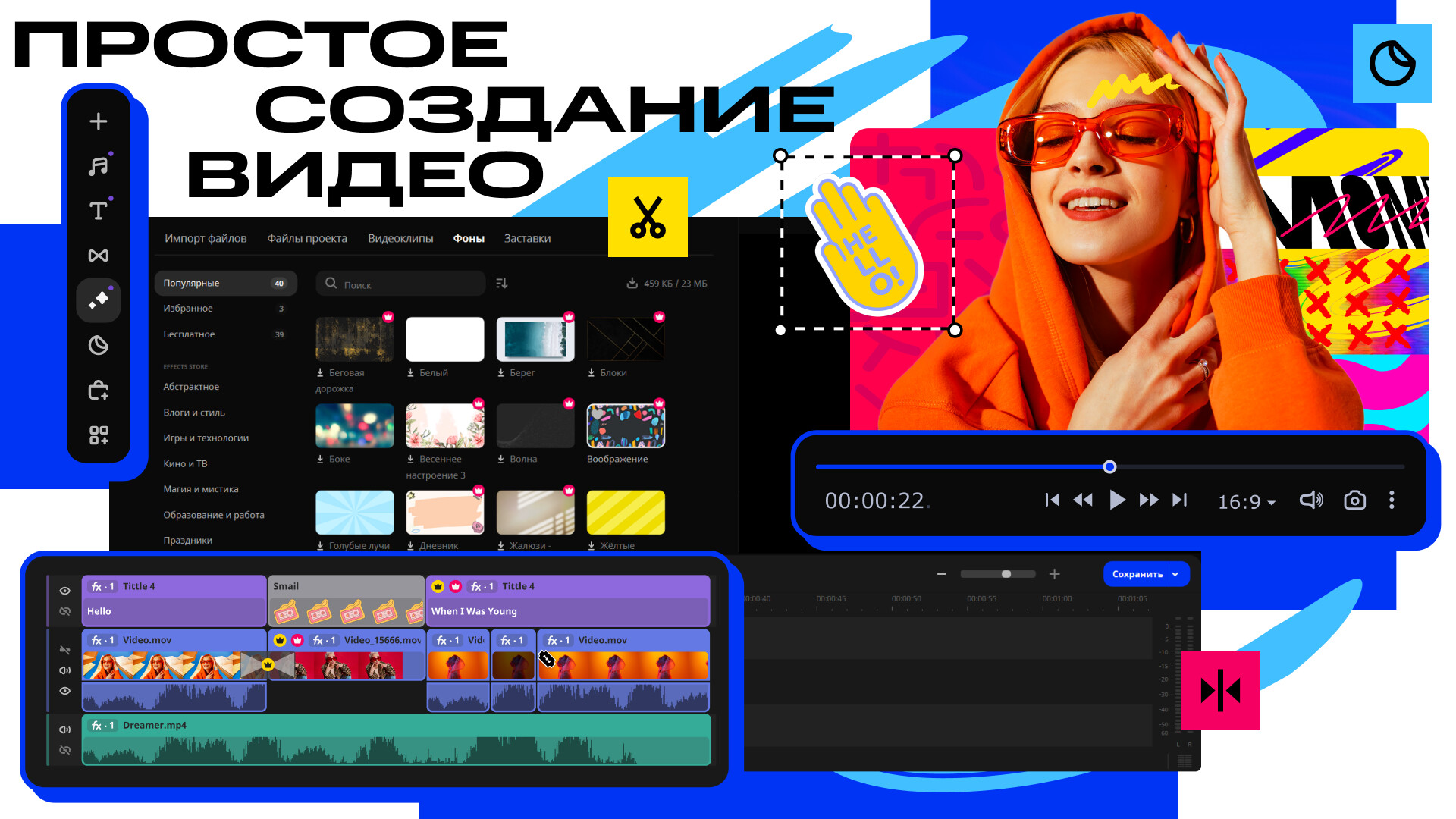Click the camera snapshot icon
The width and height of the screenshot is (1456, 819).
point(1354,500)
